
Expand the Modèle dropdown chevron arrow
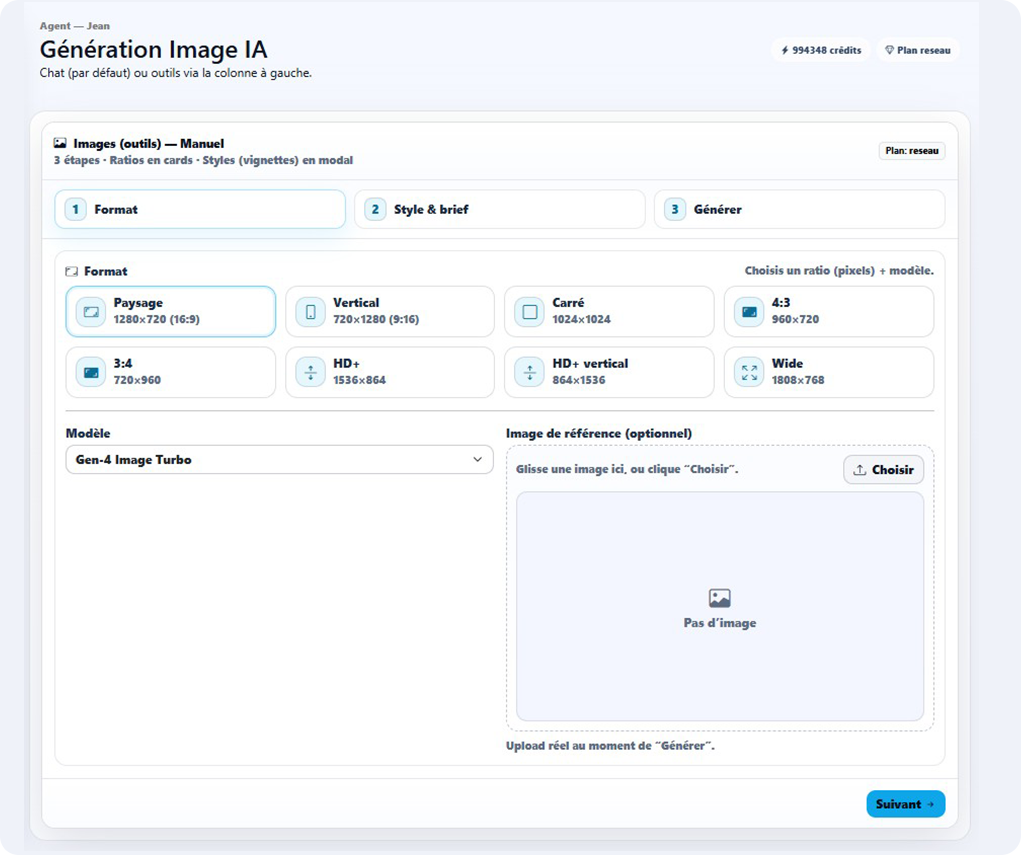[x=477, y=460]
